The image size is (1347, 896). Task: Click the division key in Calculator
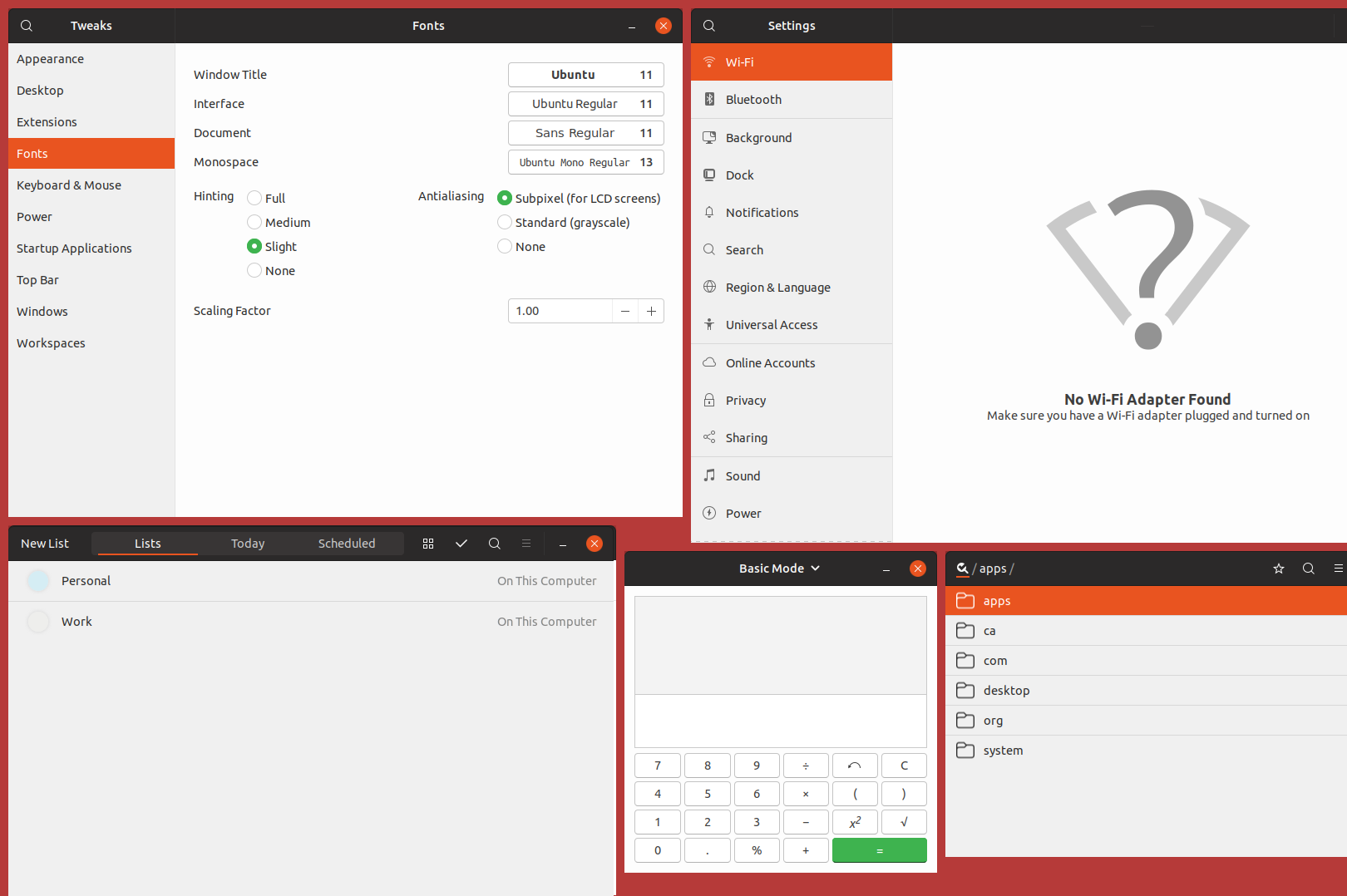[806, 766]
